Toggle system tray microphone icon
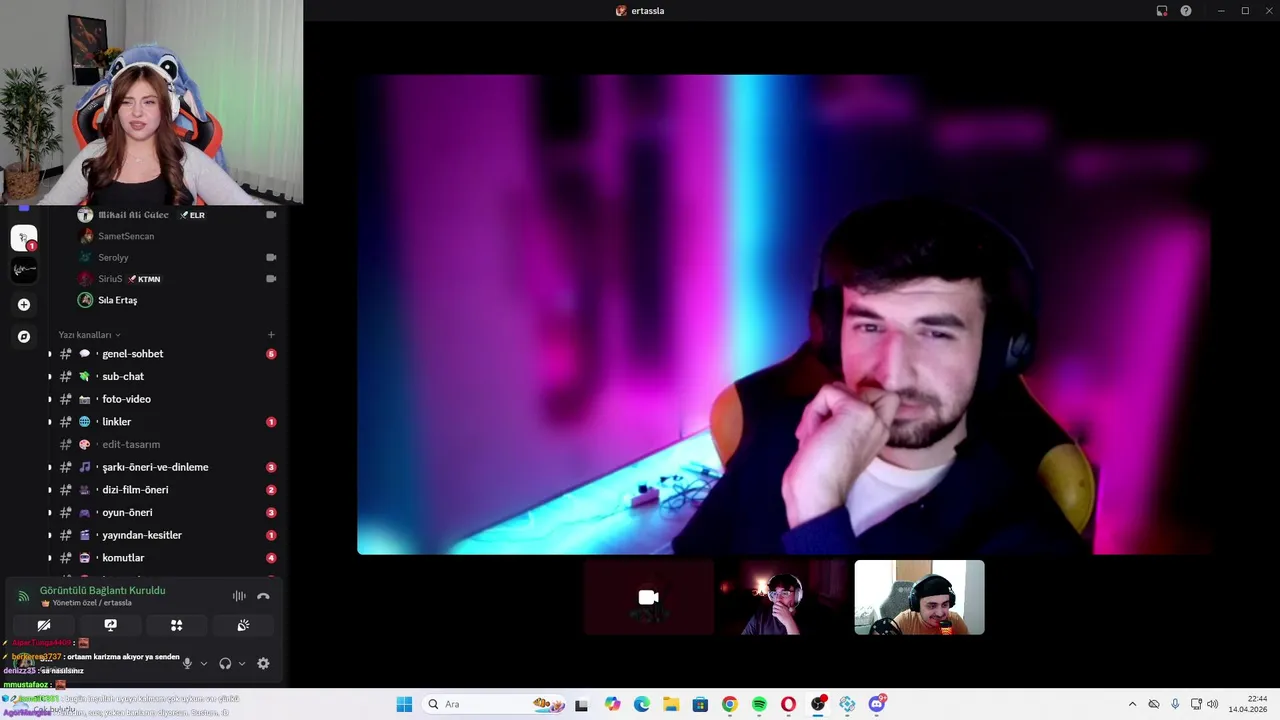The height and width of the screenshot is (720, 1280). (x=1175, y=704)
